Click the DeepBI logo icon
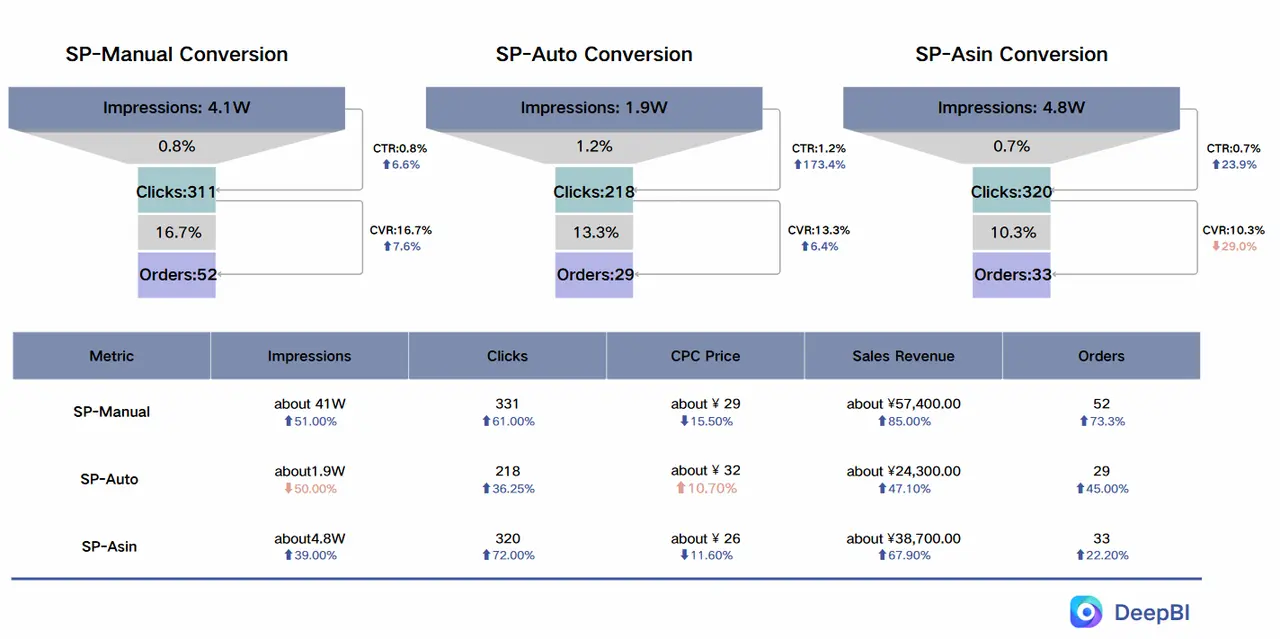Viewport: 1280px width, 639px height. pos(1084,611)
